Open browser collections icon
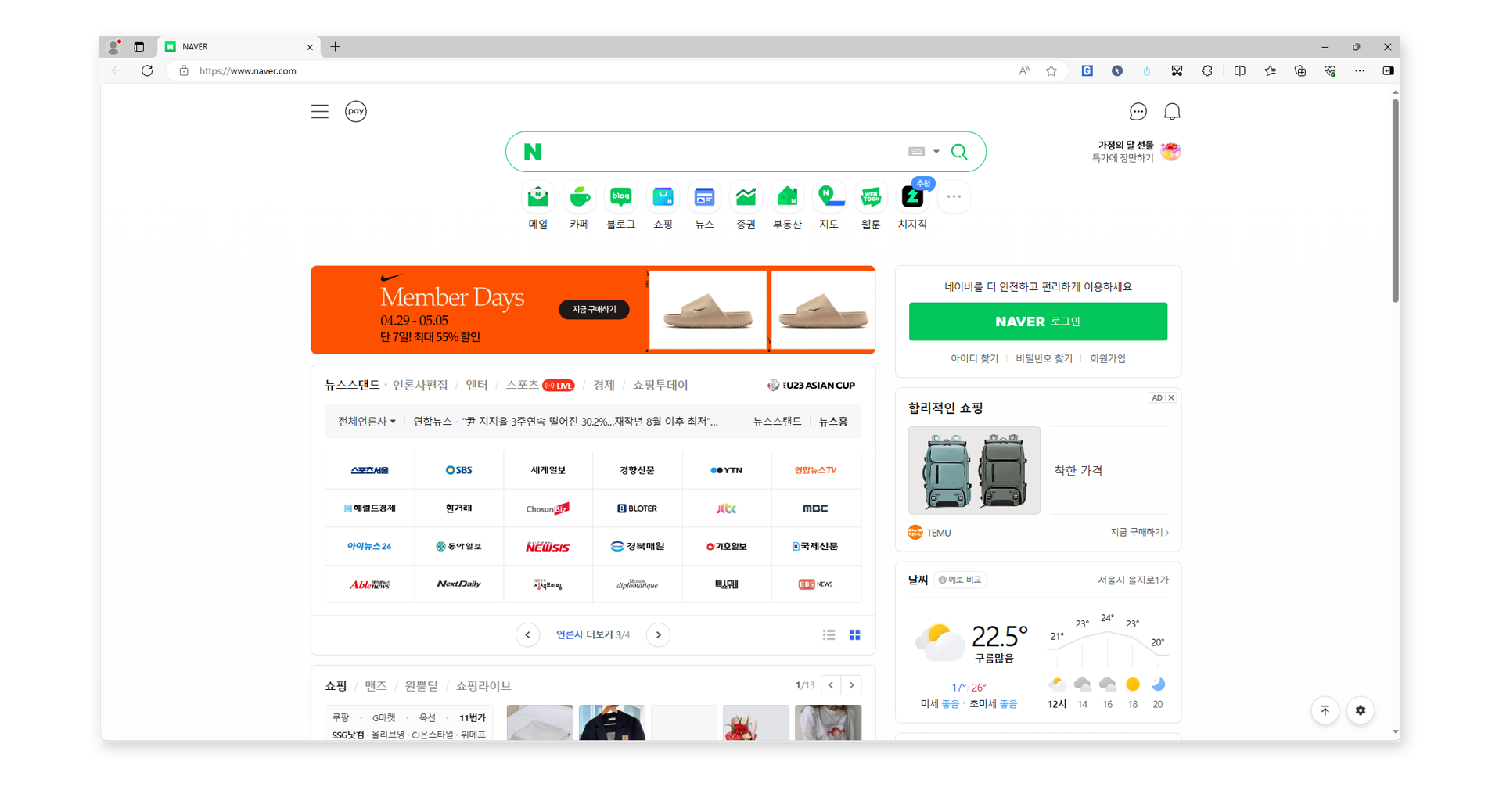Image resolution: width=1499 pixels, height=812 pixels. point(1300,70)
